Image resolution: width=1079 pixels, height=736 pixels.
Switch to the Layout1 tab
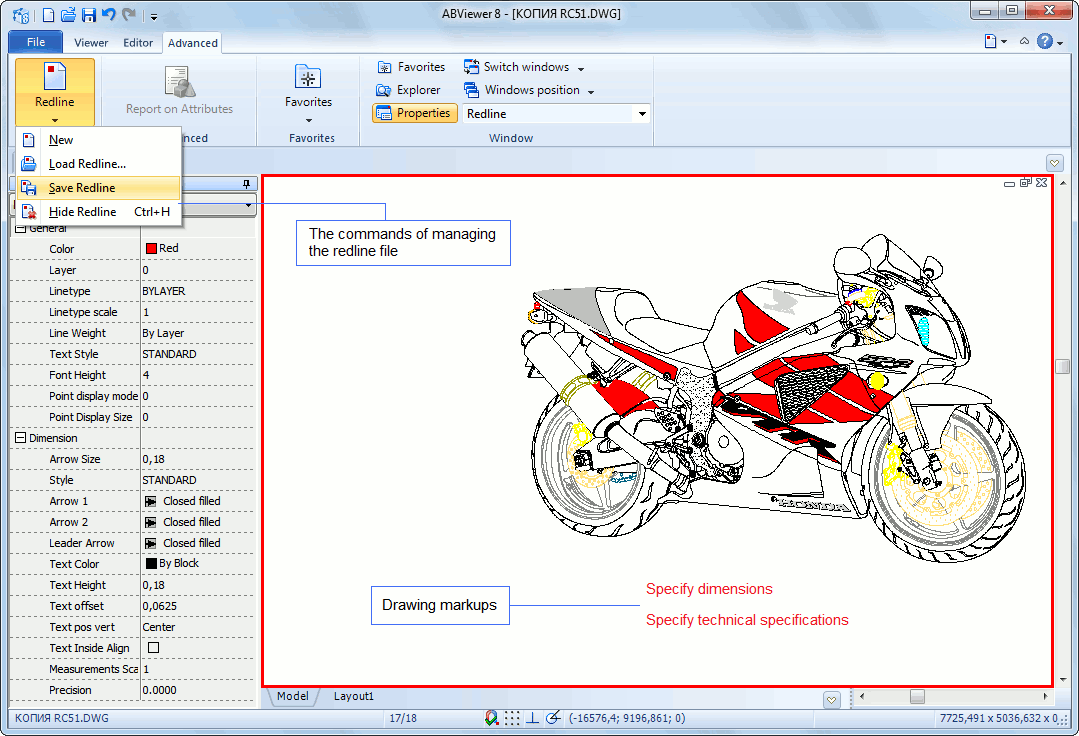(354, 696)
